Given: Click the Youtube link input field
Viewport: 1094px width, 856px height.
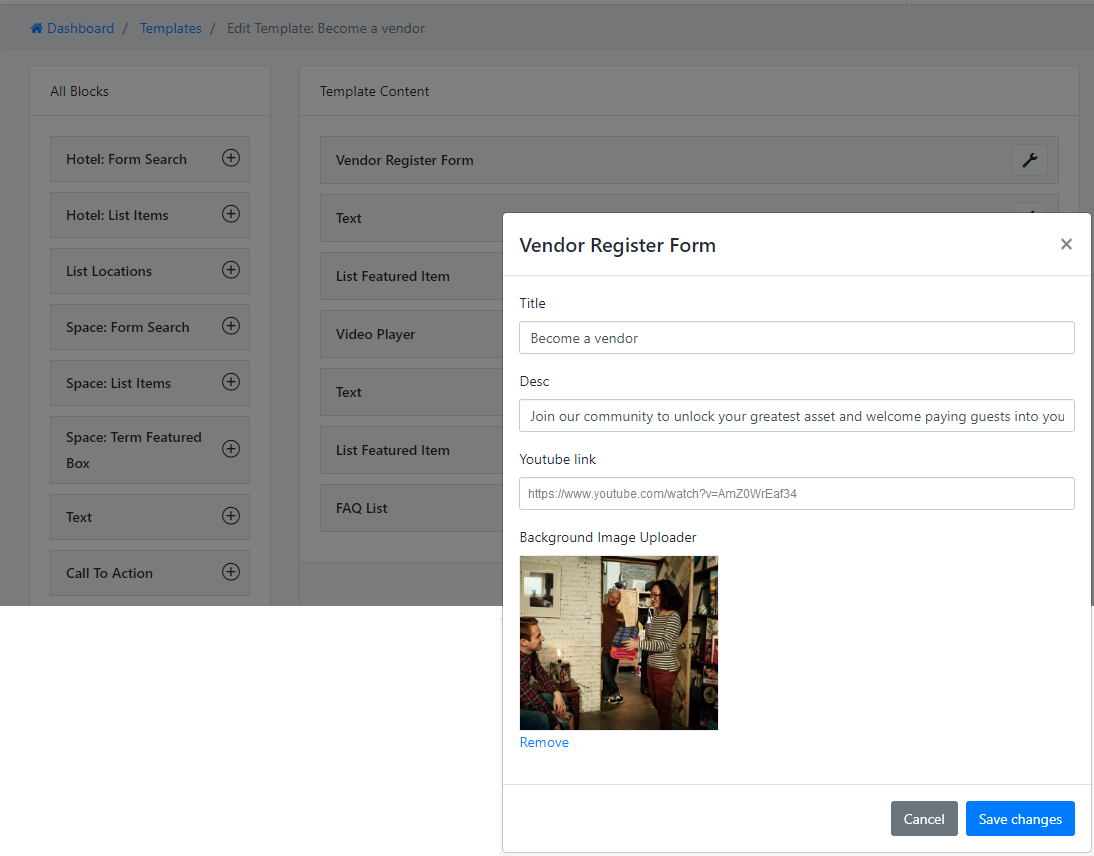Looking at the screenshot, I should pyautogui.click(x=796, y=493).
